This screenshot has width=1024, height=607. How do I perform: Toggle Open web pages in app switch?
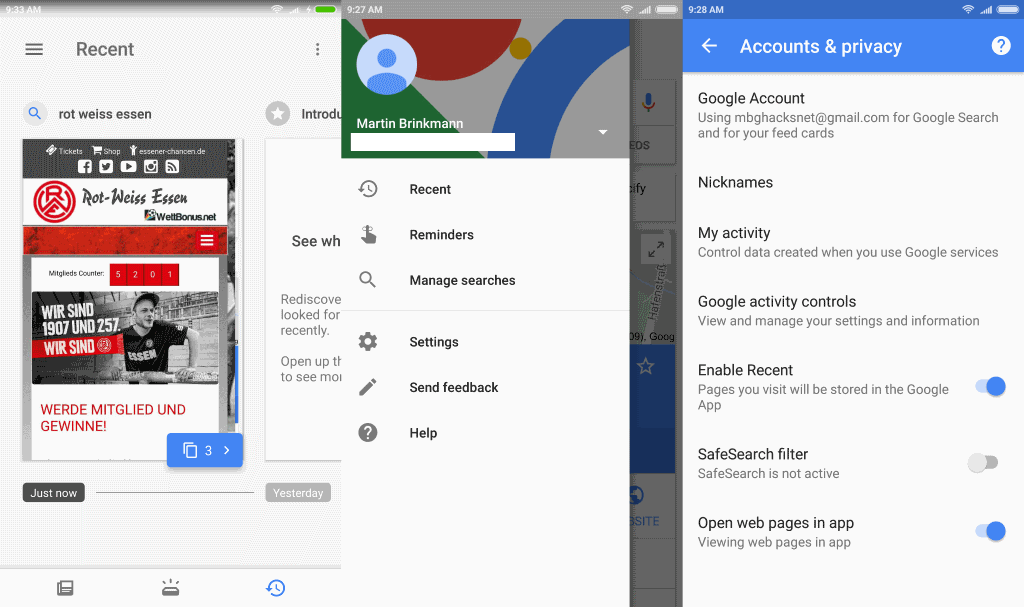[x=991, y=531]
